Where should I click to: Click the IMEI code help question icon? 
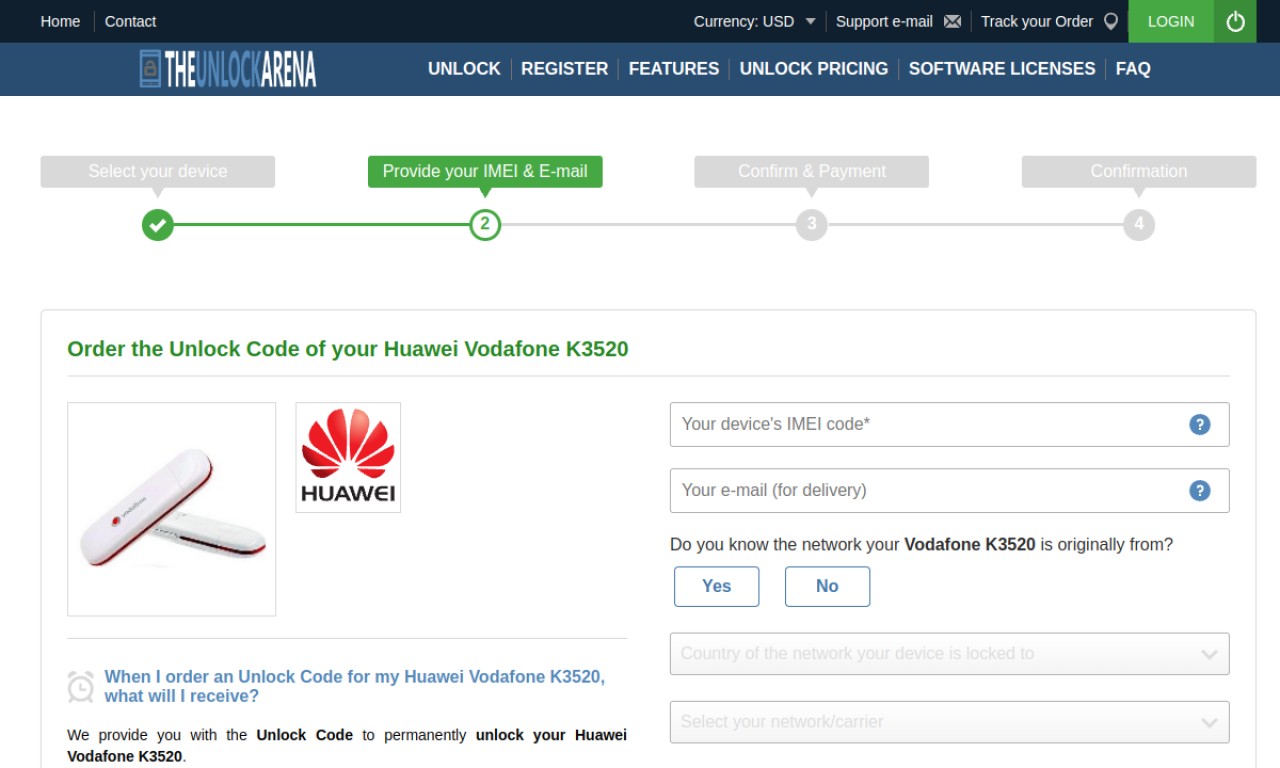click(x=1200, y=425)
